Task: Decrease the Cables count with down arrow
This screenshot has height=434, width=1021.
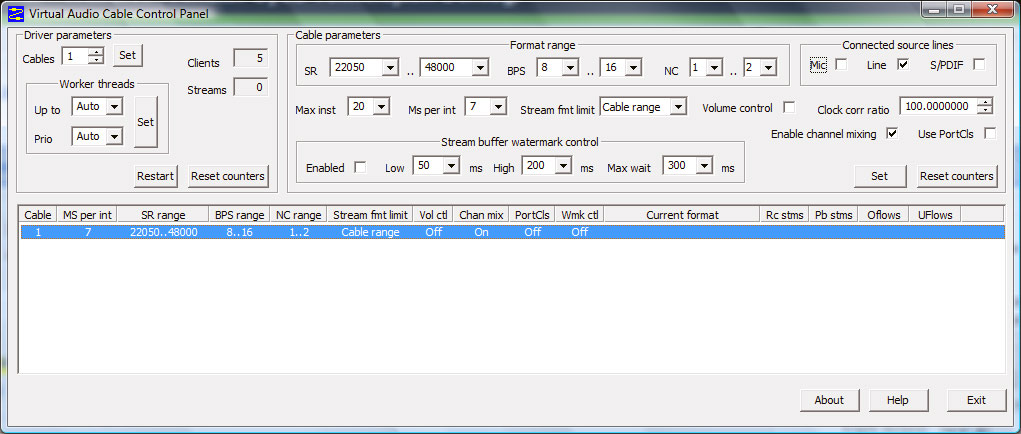Action: [96, 60]
